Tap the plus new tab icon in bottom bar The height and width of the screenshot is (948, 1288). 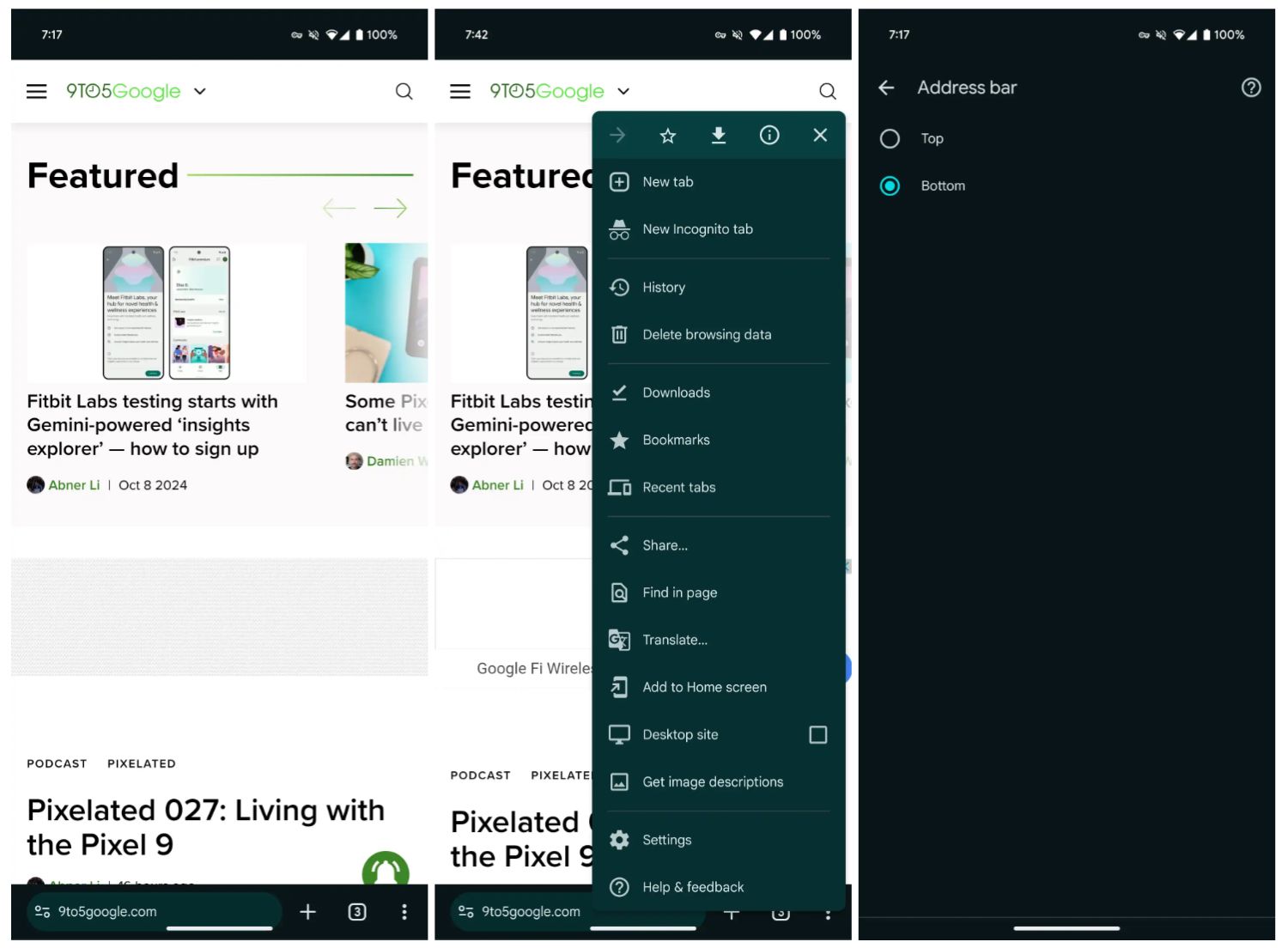pos(307,912)
